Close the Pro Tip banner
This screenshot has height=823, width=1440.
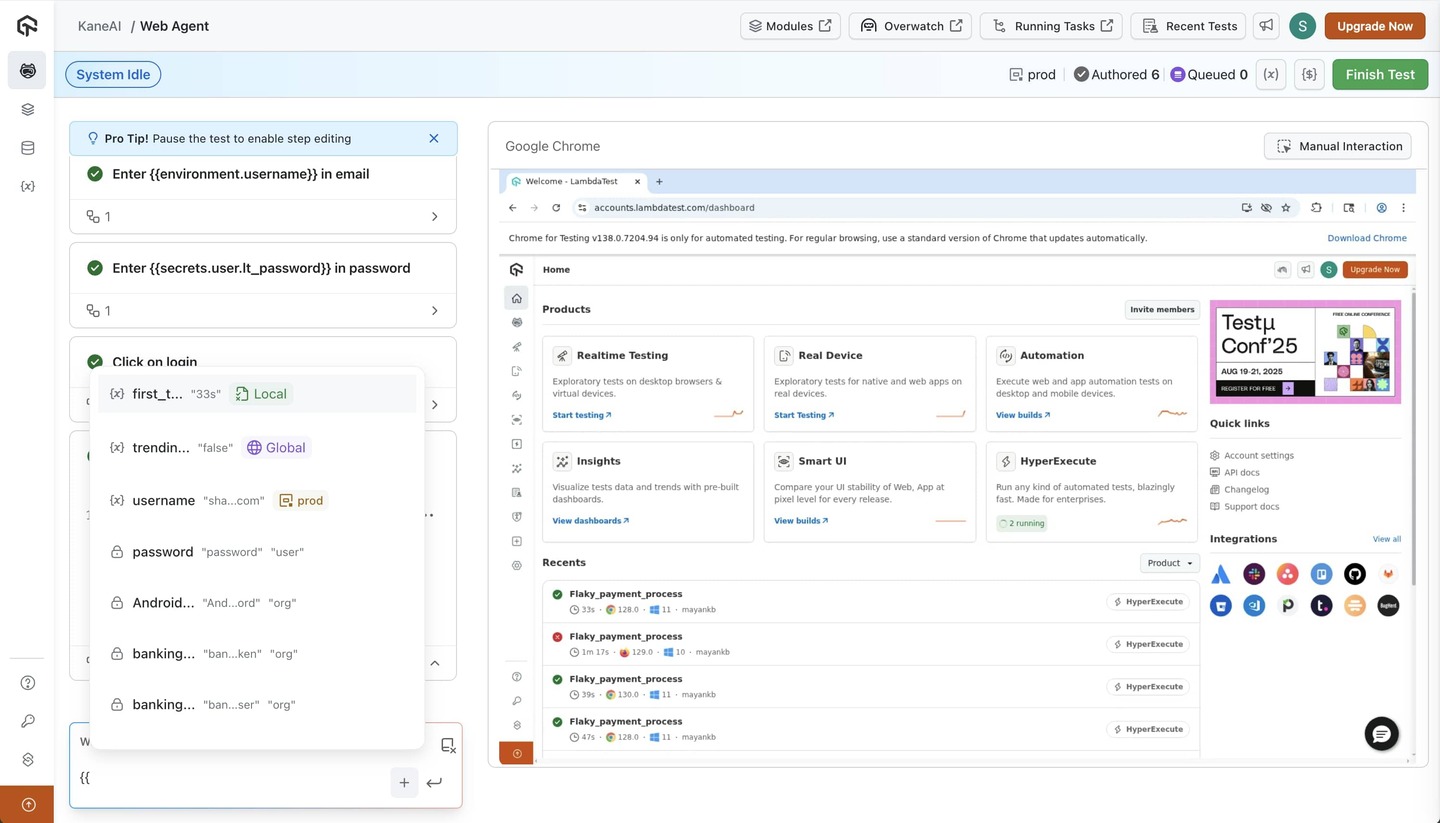point(434,138)
